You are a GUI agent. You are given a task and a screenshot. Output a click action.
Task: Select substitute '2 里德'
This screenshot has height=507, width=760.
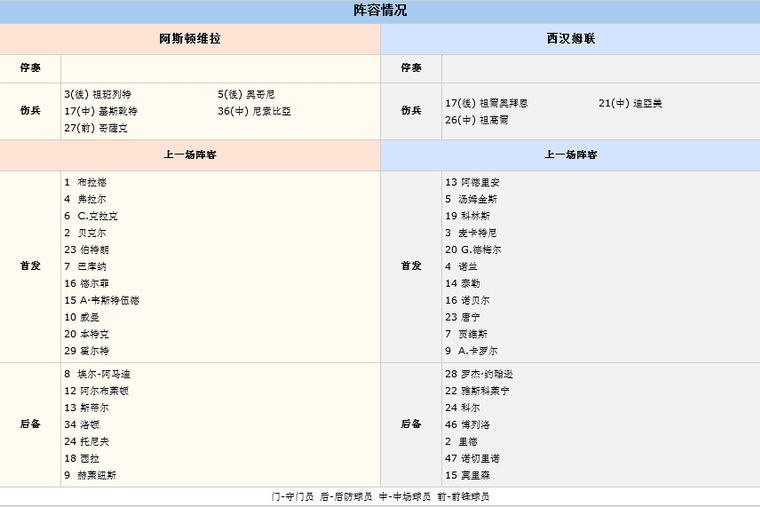(x=461, y=442)
